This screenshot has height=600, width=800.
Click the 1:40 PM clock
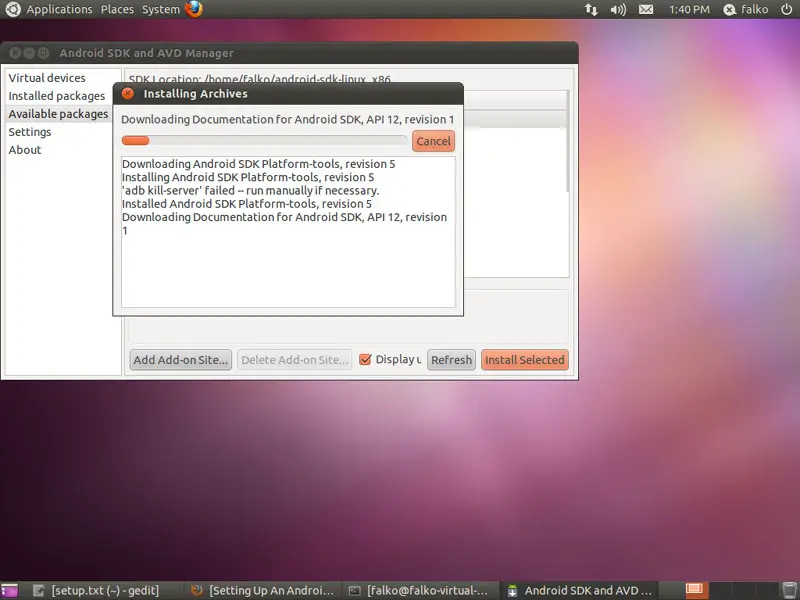point(689,9)
